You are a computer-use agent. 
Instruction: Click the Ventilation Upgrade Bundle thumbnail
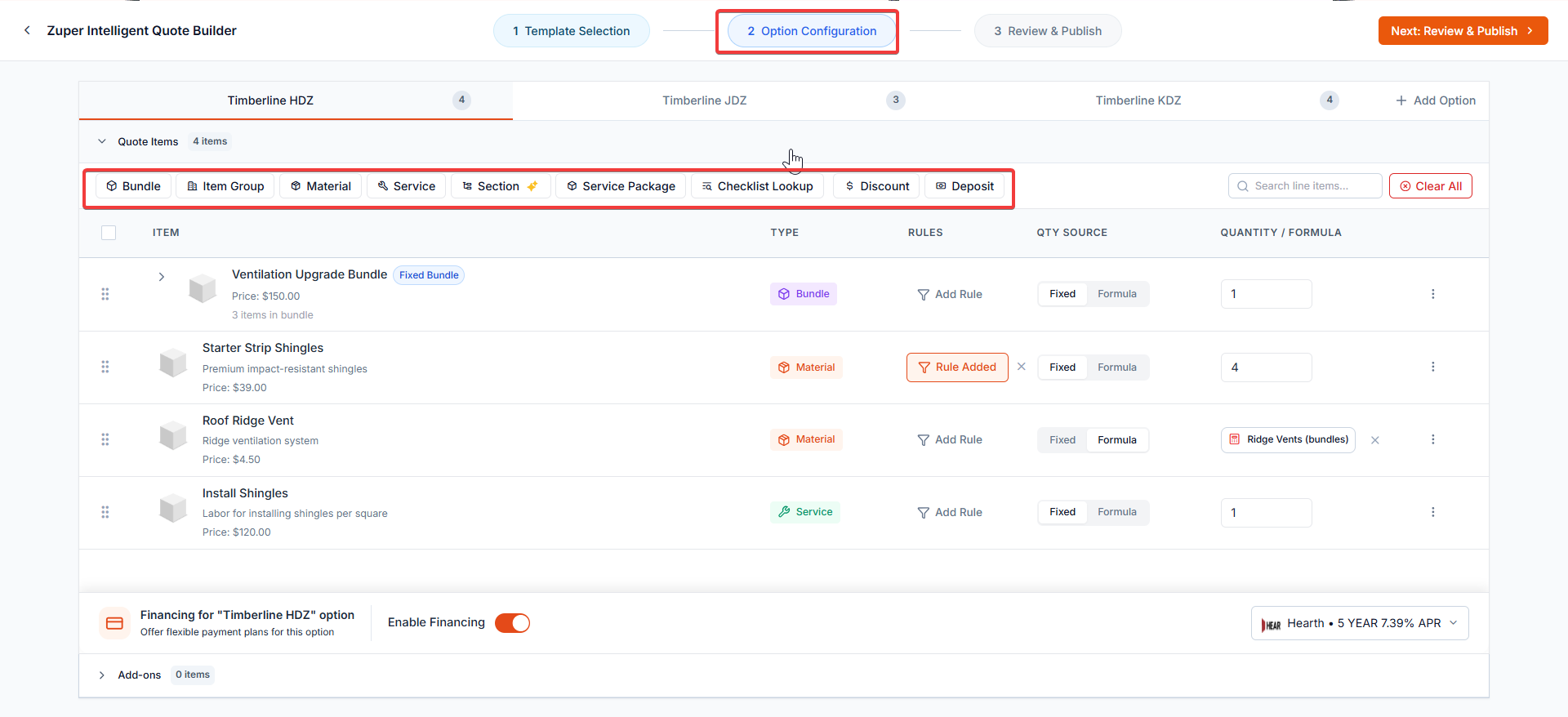[203, 289]
